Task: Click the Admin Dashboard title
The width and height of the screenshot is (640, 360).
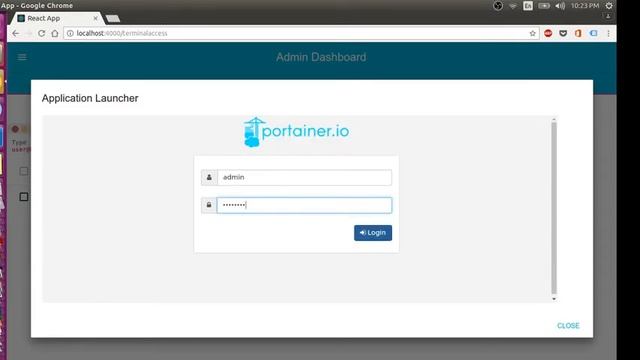Action: [x=321, y=57]
